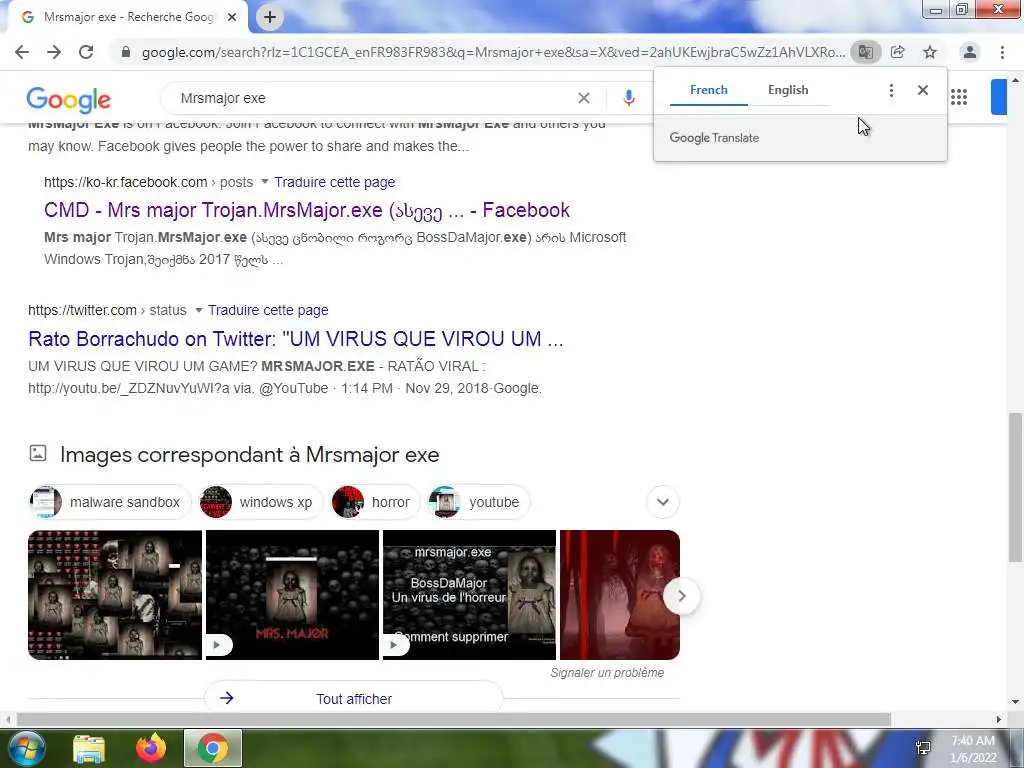
Task: Clear the search box text
Action: (584, 98)
